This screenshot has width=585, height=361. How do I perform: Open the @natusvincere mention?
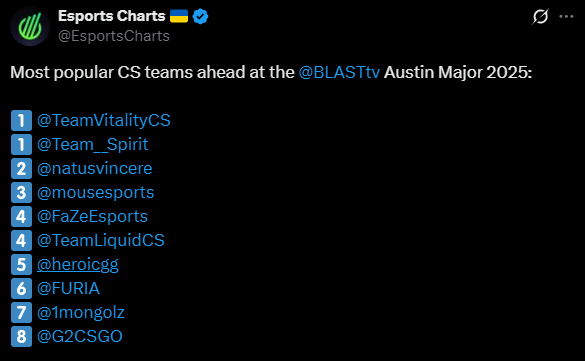tap(94, 169)
